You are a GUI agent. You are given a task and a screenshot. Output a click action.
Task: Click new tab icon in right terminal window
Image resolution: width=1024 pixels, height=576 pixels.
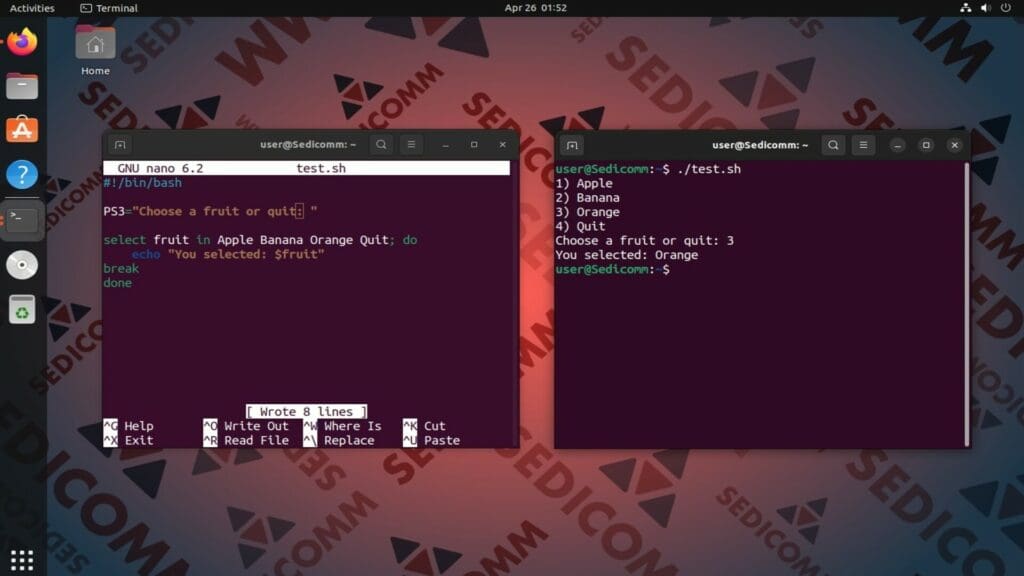(x=572, y=145)
